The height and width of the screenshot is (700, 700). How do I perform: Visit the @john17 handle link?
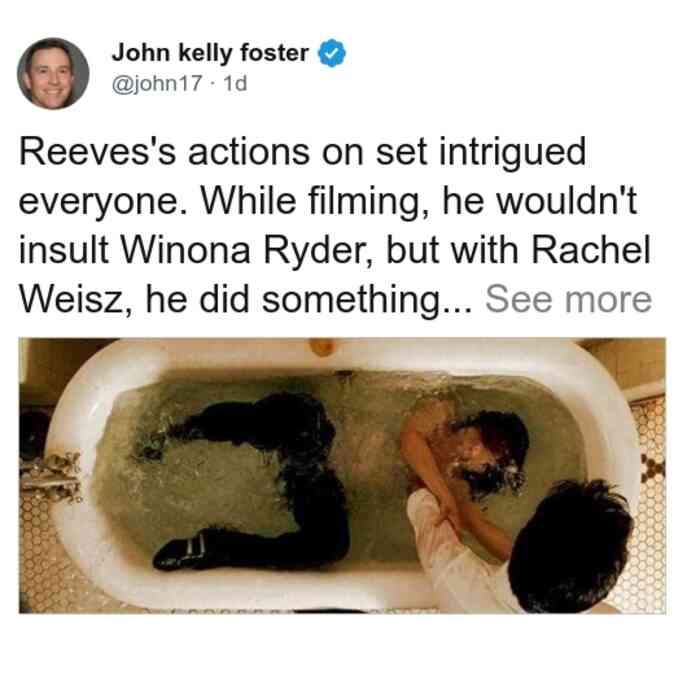(157, 84)
